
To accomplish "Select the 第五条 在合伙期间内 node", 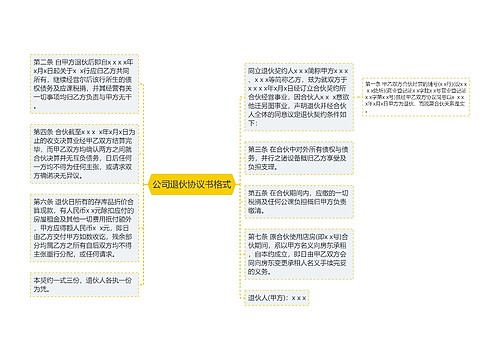I will (299, 202).
